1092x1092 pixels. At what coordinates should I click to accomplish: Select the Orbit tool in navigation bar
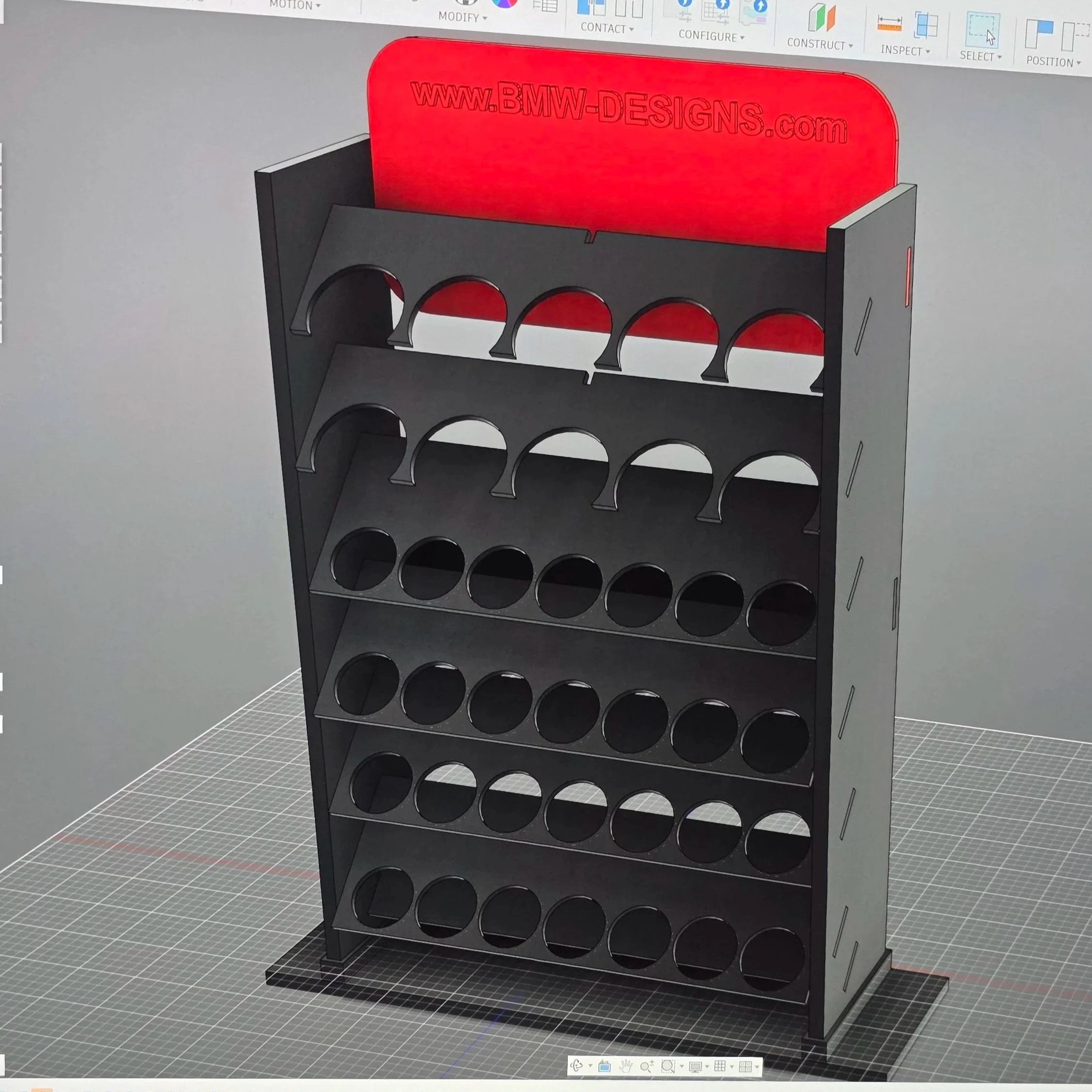(x=577, y=1066)
